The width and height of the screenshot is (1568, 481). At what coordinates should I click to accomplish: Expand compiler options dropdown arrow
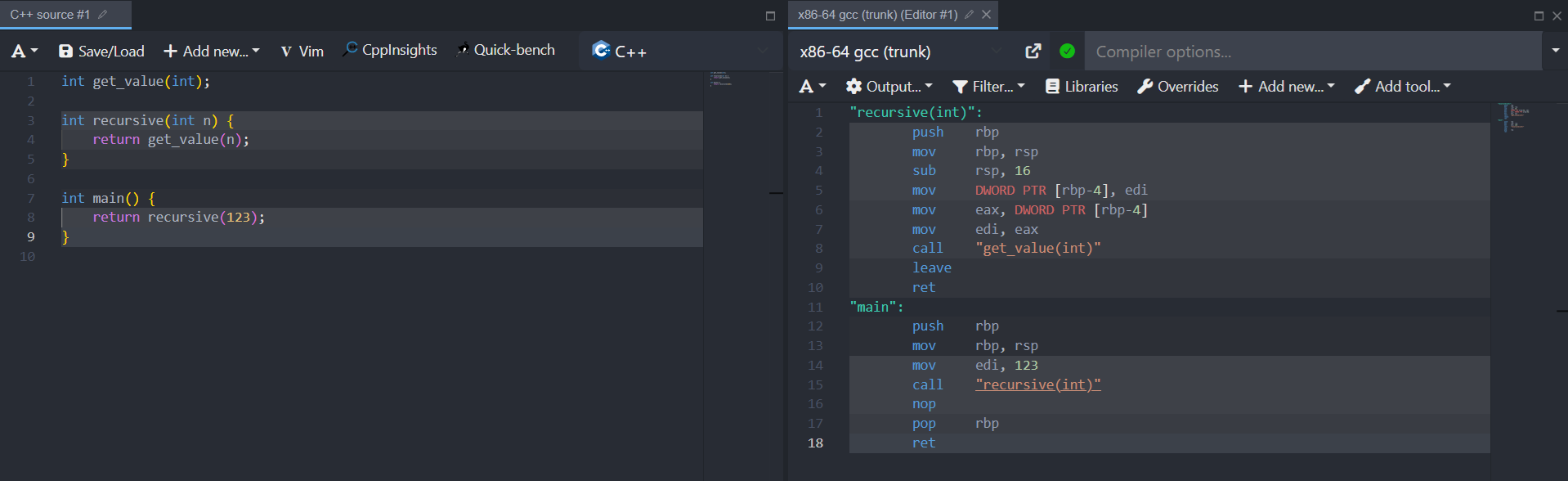point(1555,51)
